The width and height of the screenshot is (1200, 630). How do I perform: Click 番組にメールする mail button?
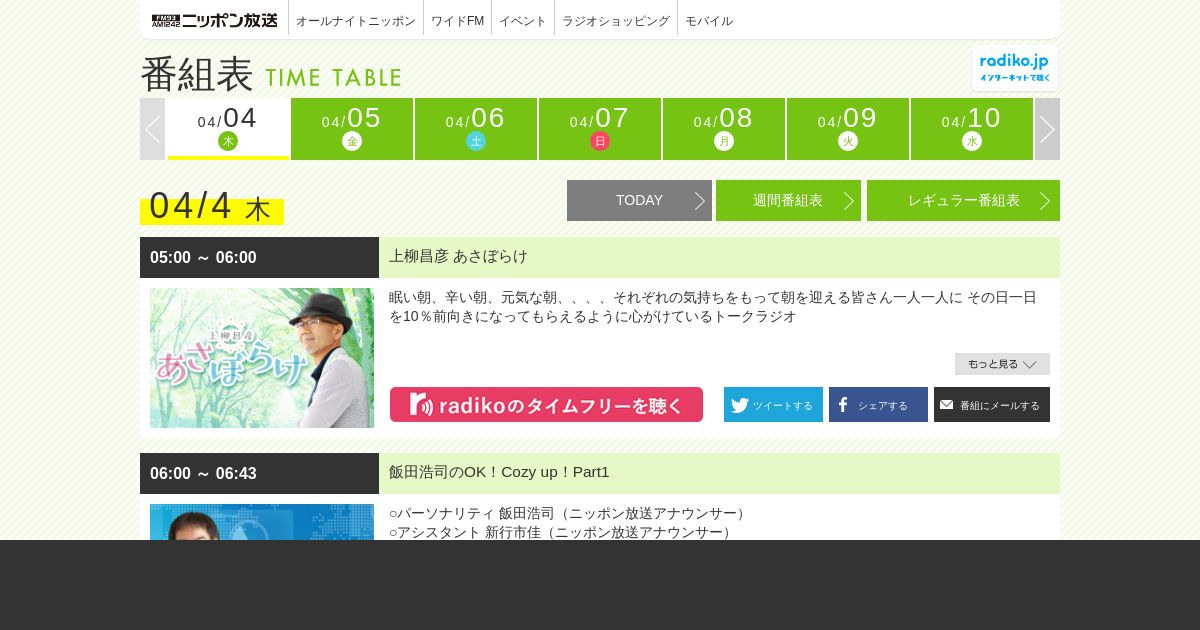[992, 404]
